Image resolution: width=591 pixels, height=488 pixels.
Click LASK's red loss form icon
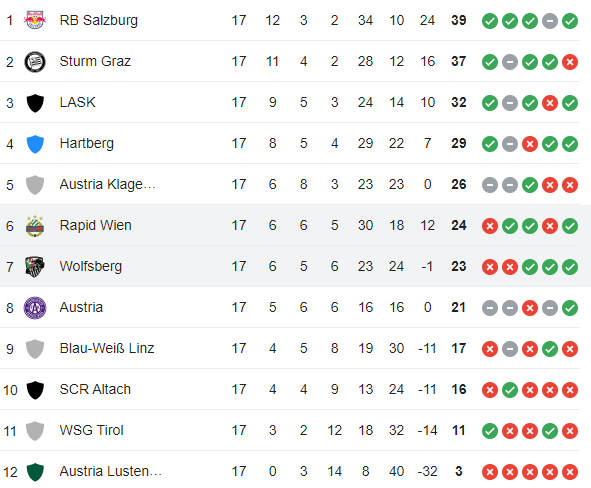[x=550, y=103]
